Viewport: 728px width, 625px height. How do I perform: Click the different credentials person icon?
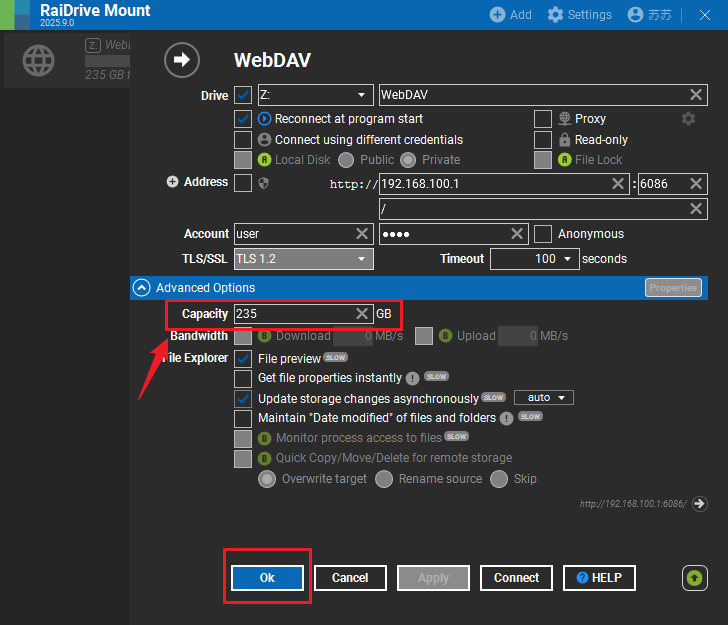(x=264, y=139)
